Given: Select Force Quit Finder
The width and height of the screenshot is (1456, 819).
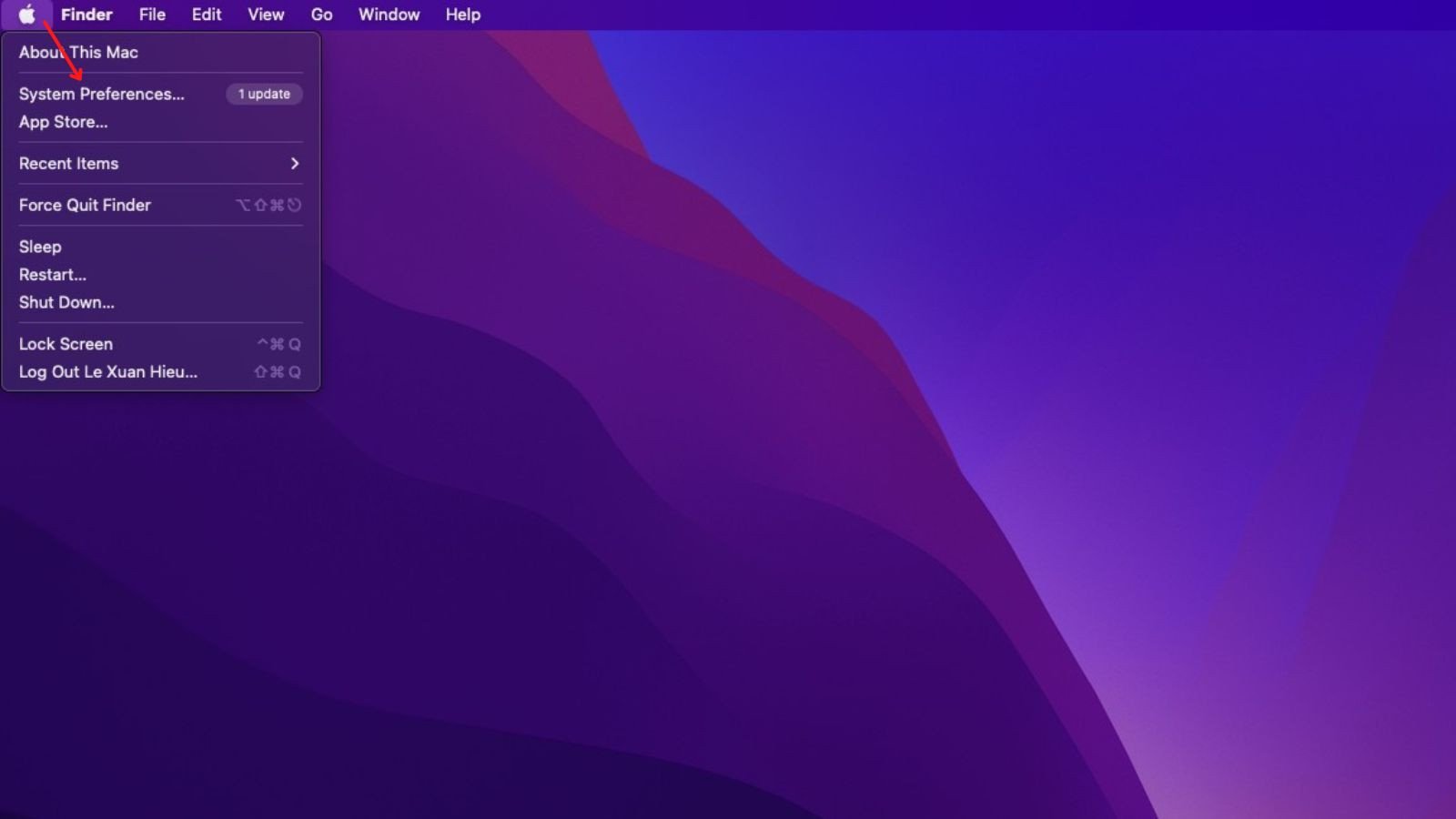Looking at the screenshot, I should (85, 205).
